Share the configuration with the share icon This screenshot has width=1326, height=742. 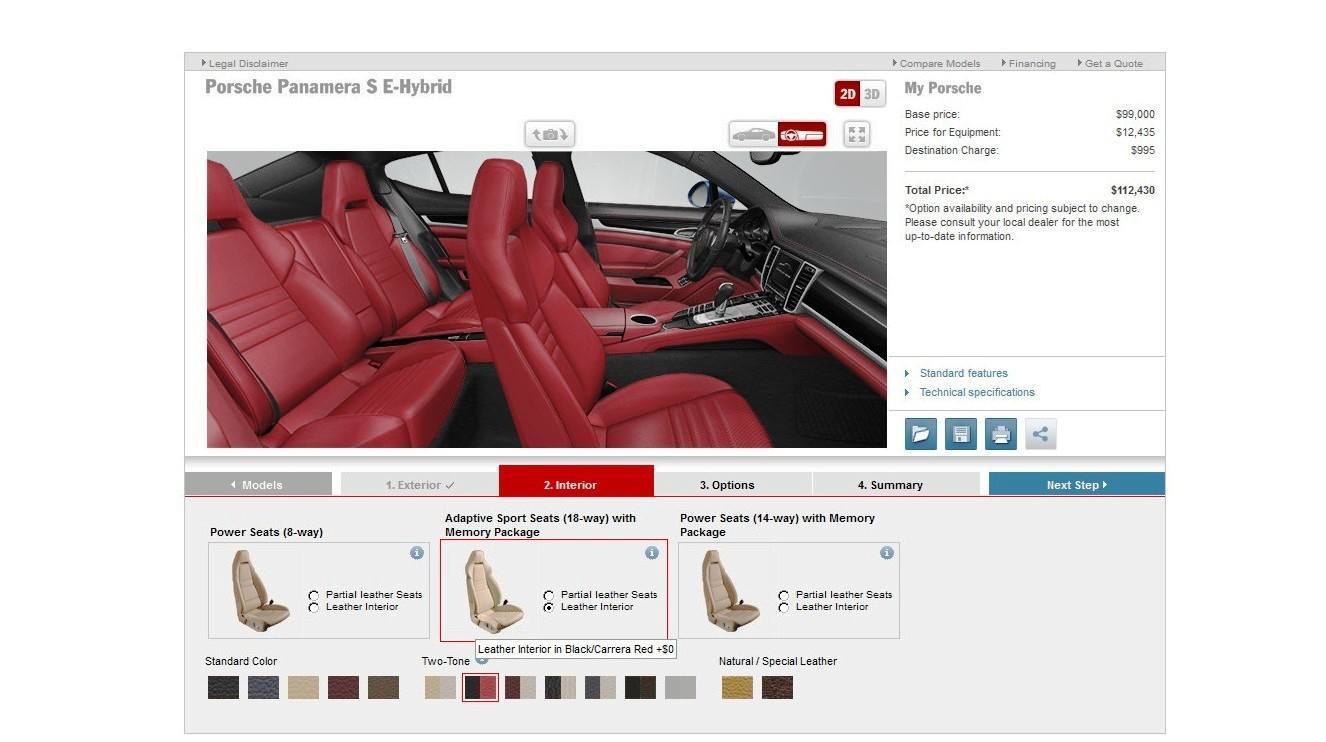click(x=1041, y=434)
